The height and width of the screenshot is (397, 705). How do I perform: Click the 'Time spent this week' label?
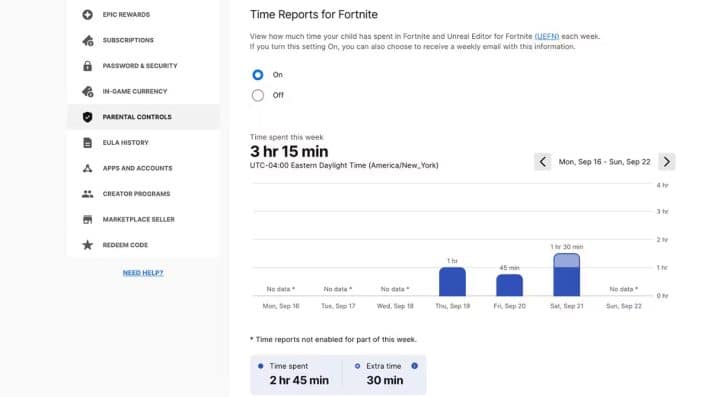coord(286,137)
